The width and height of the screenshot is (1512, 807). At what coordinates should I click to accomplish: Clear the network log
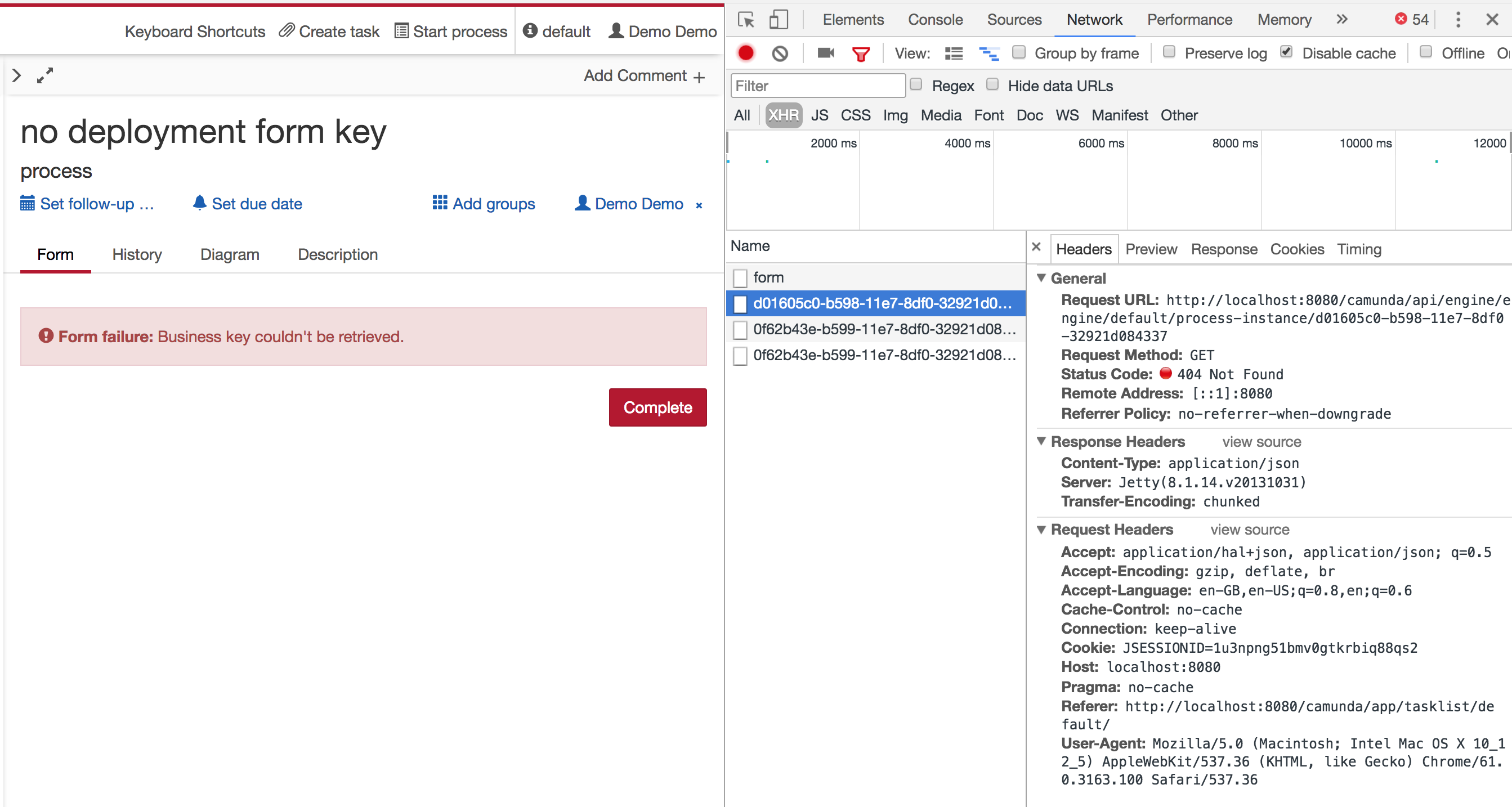[780, 53]
